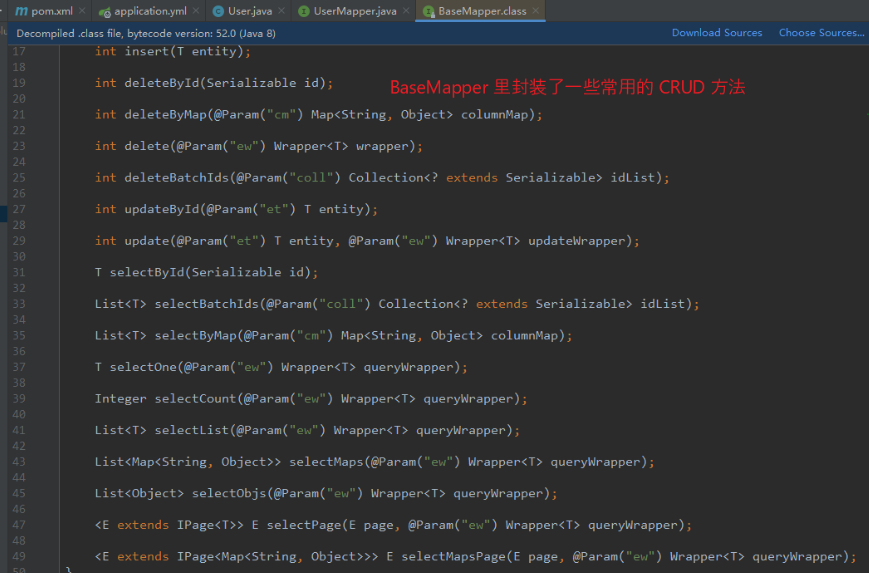Click the Download Sources link

[x=717, y=33]
